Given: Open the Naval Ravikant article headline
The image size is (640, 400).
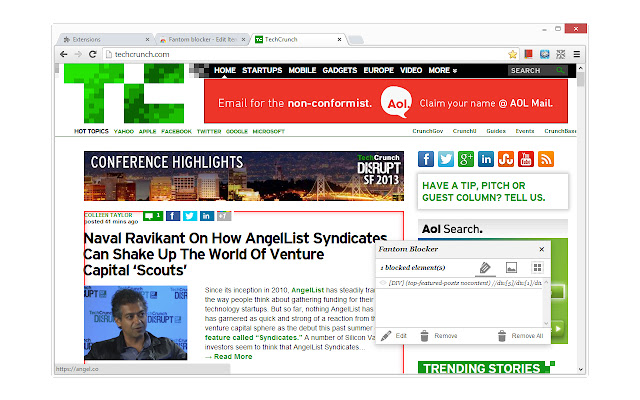Looking at the screenshot, I should (235, 254).
